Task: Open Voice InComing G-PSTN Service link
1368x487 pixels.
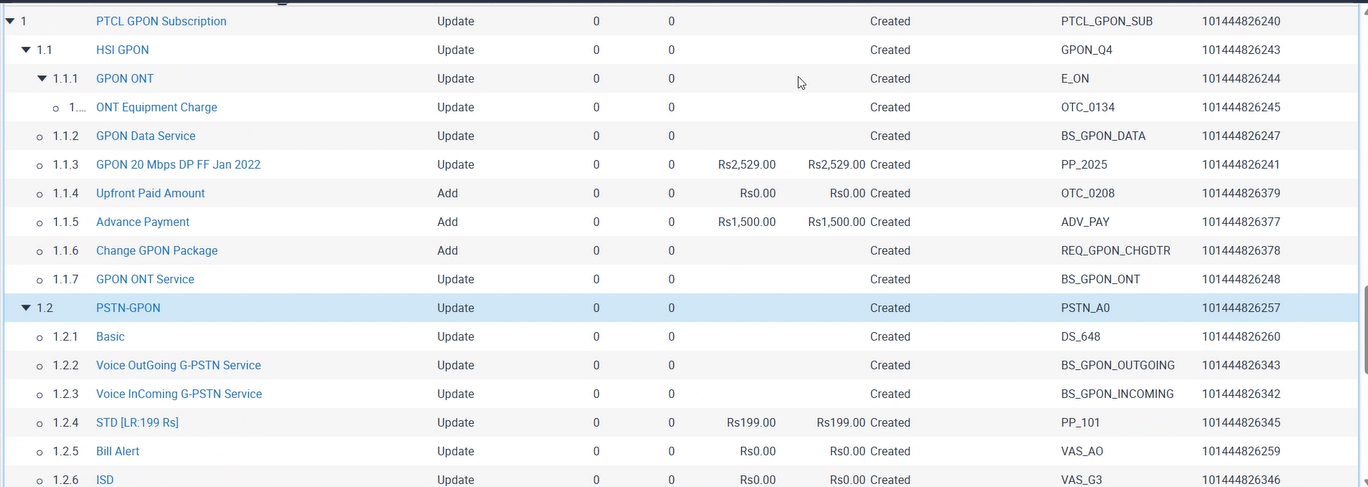Action: click(179, 394)
